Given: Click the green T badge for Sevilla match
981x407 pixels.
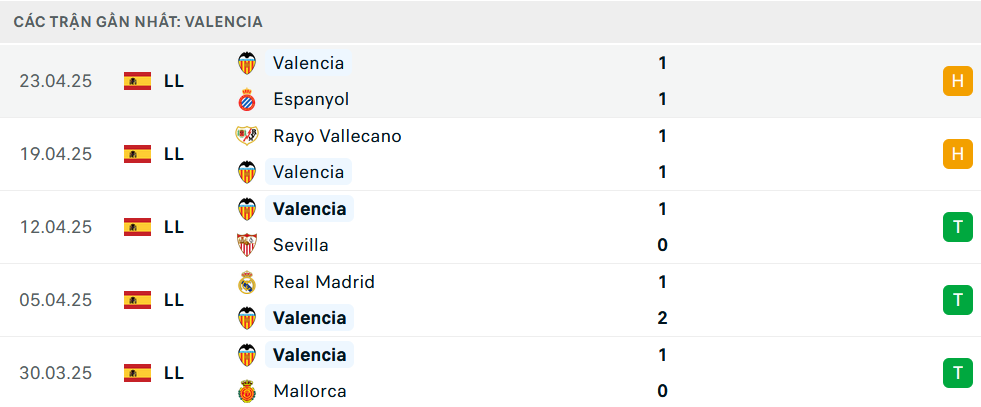Looking at the screenshot, I should click(x=958, y=227).
